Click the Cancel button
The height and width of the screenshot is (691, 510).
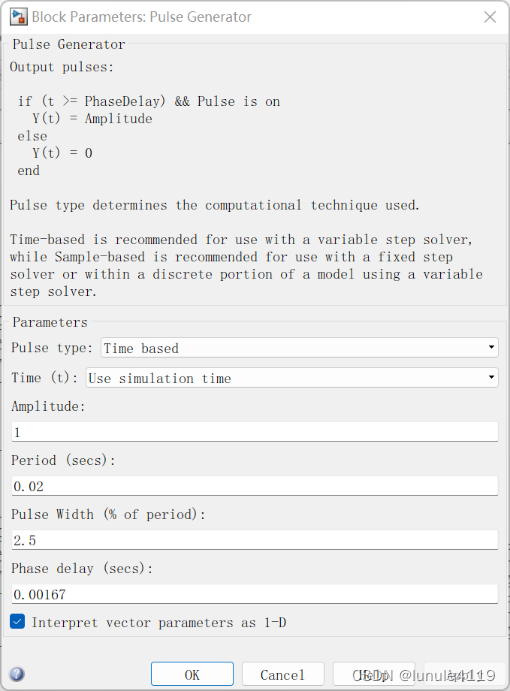(283, 674)
